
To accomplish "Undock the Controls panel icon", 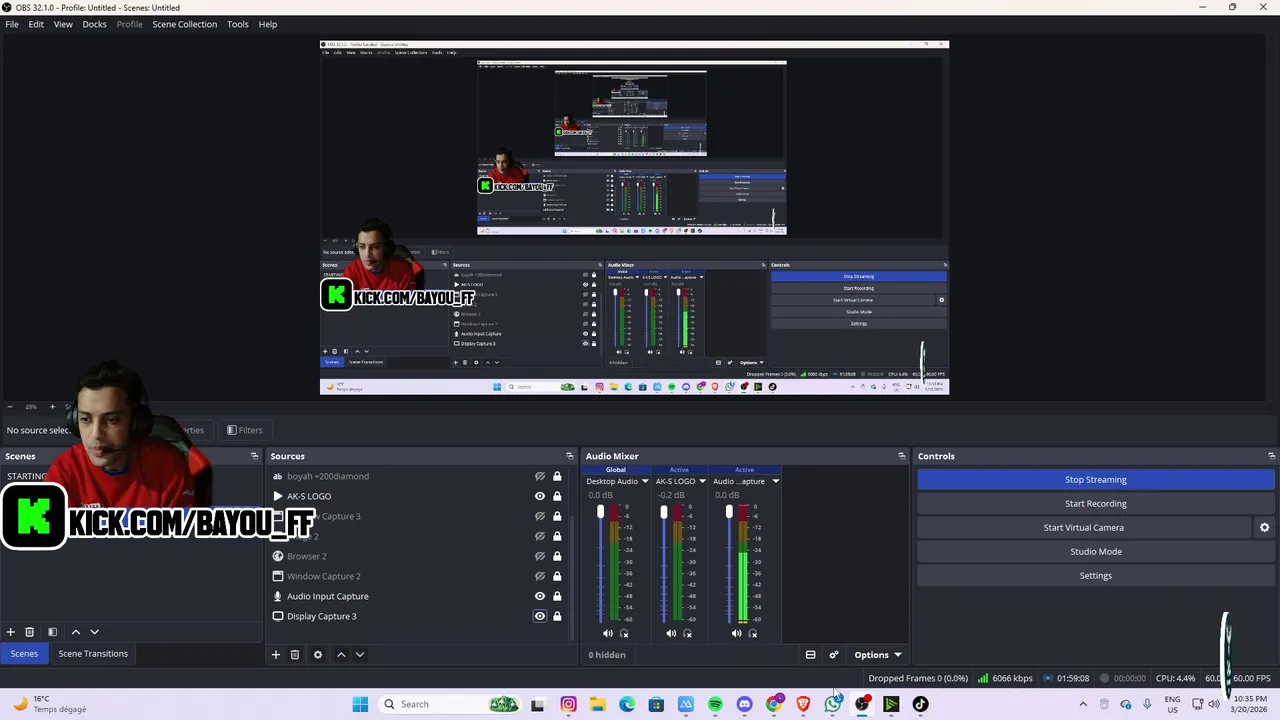I will [1272, 456].
